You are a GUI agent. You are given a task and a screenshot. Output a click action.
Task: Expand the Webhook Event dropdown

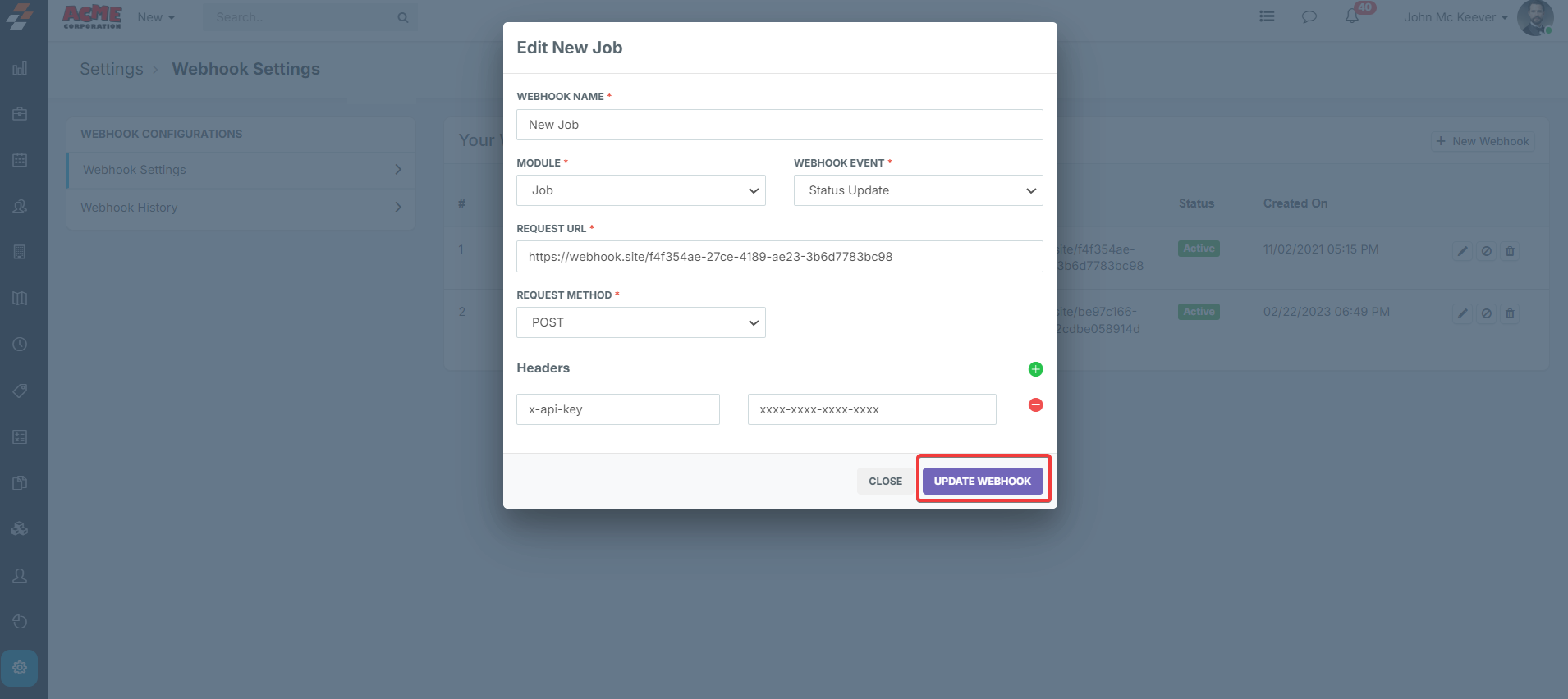pos(918,190)
